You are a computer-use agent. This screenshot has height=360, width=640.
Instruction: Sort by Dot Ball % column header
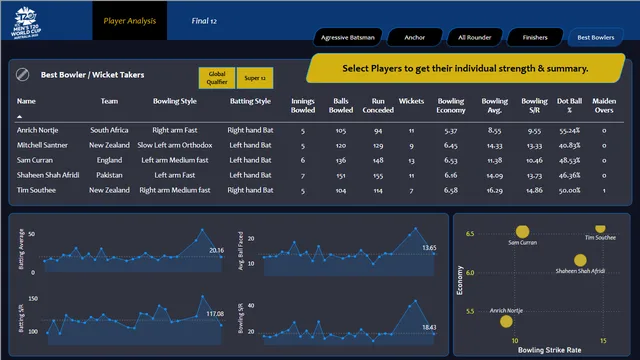pos(569,106)
